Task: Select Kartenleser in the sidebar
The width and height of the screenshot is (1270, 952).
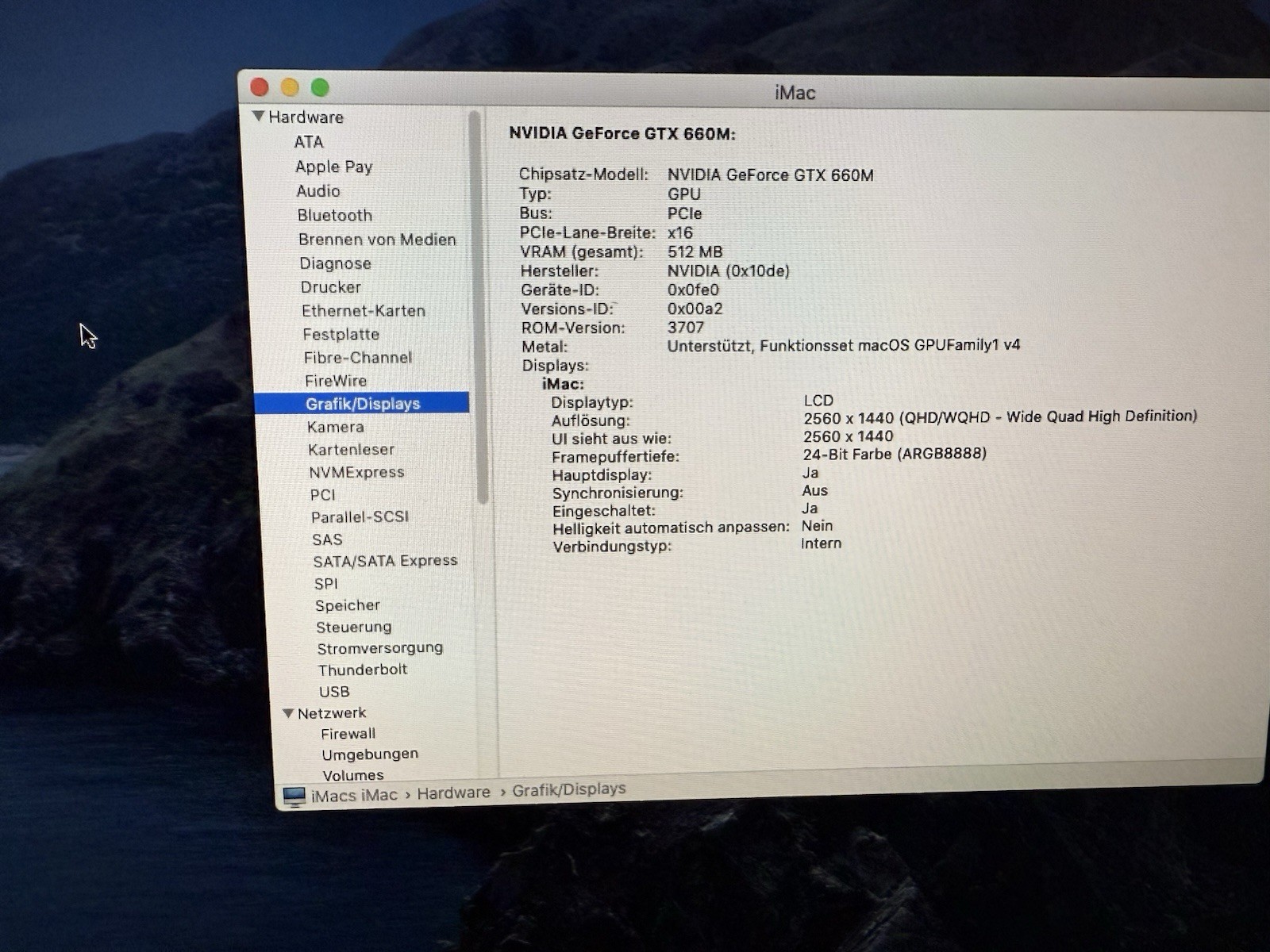Action: tap(351, 450)
